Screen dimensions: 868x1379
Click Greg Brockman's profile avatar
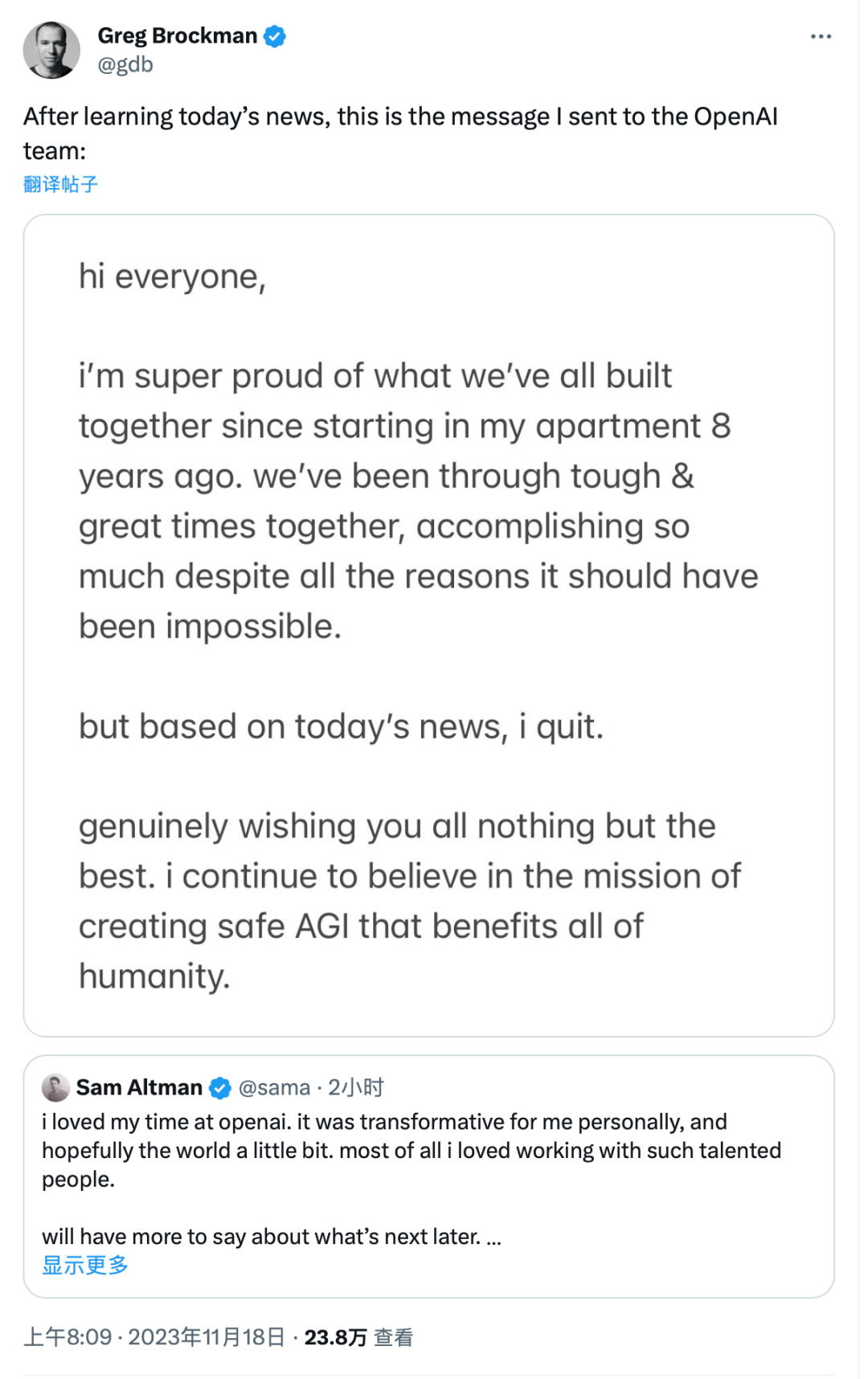click(x=52, y=50)
